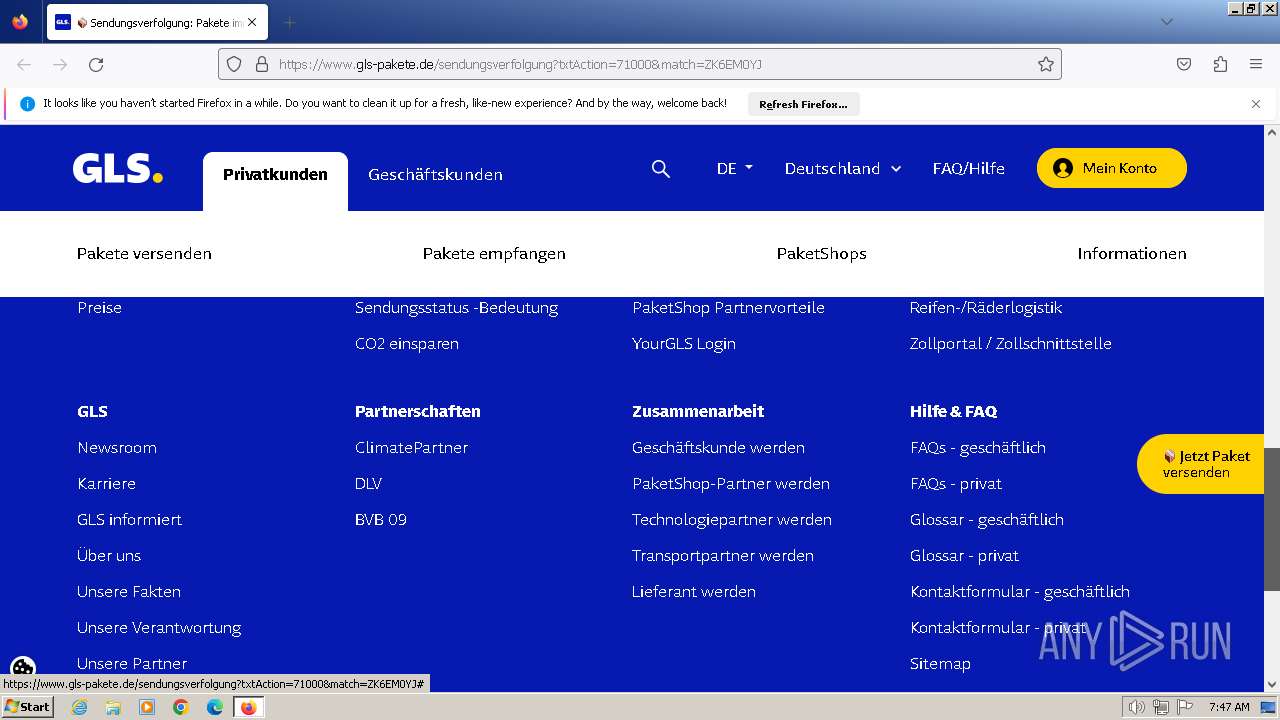Viewport: 1280px width, 720px height.
Task: Open the Newsroom footer link
Action: (117, 448)
